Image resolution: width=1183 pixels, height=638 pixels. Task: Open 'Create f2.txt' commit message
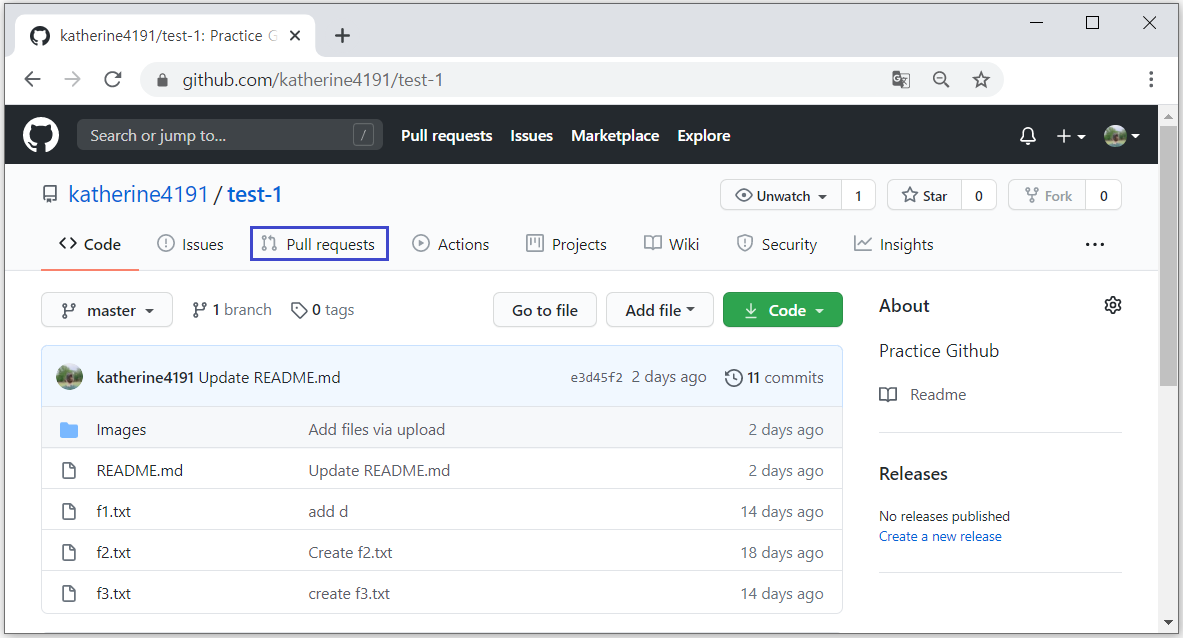click(x=350, y=553)
